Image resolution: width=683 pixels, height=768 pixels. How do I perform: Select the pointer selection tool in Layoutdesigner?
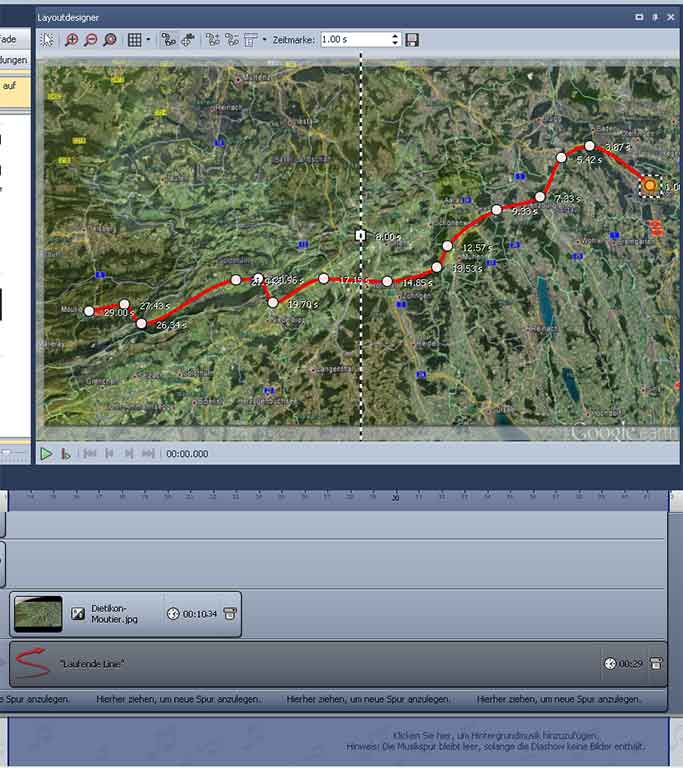click(47, 40)
